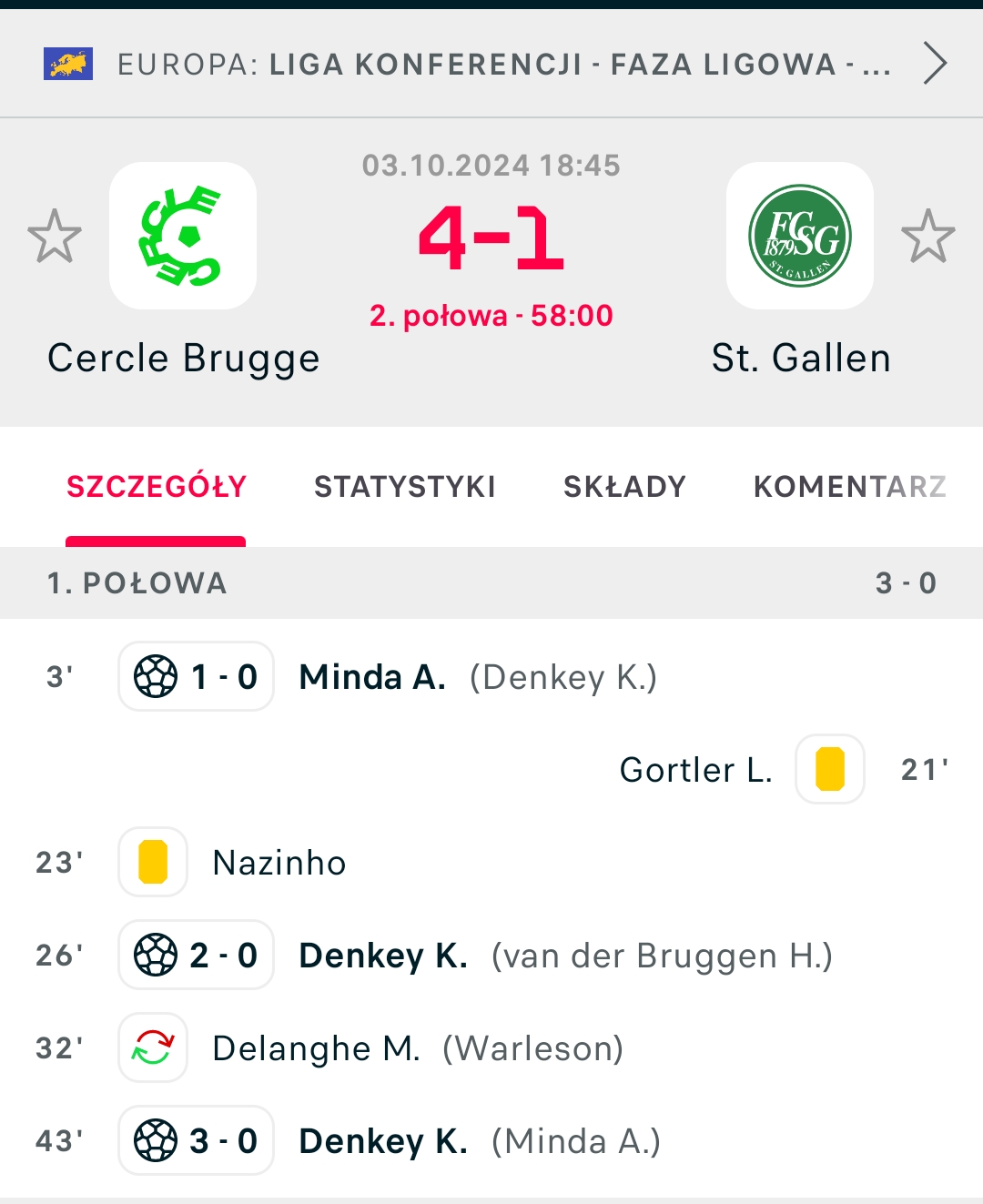The height and width of the screenshot is (1204, 983).
Task: Favorite Cercle Brugge with star
Action: coord(55,237)
